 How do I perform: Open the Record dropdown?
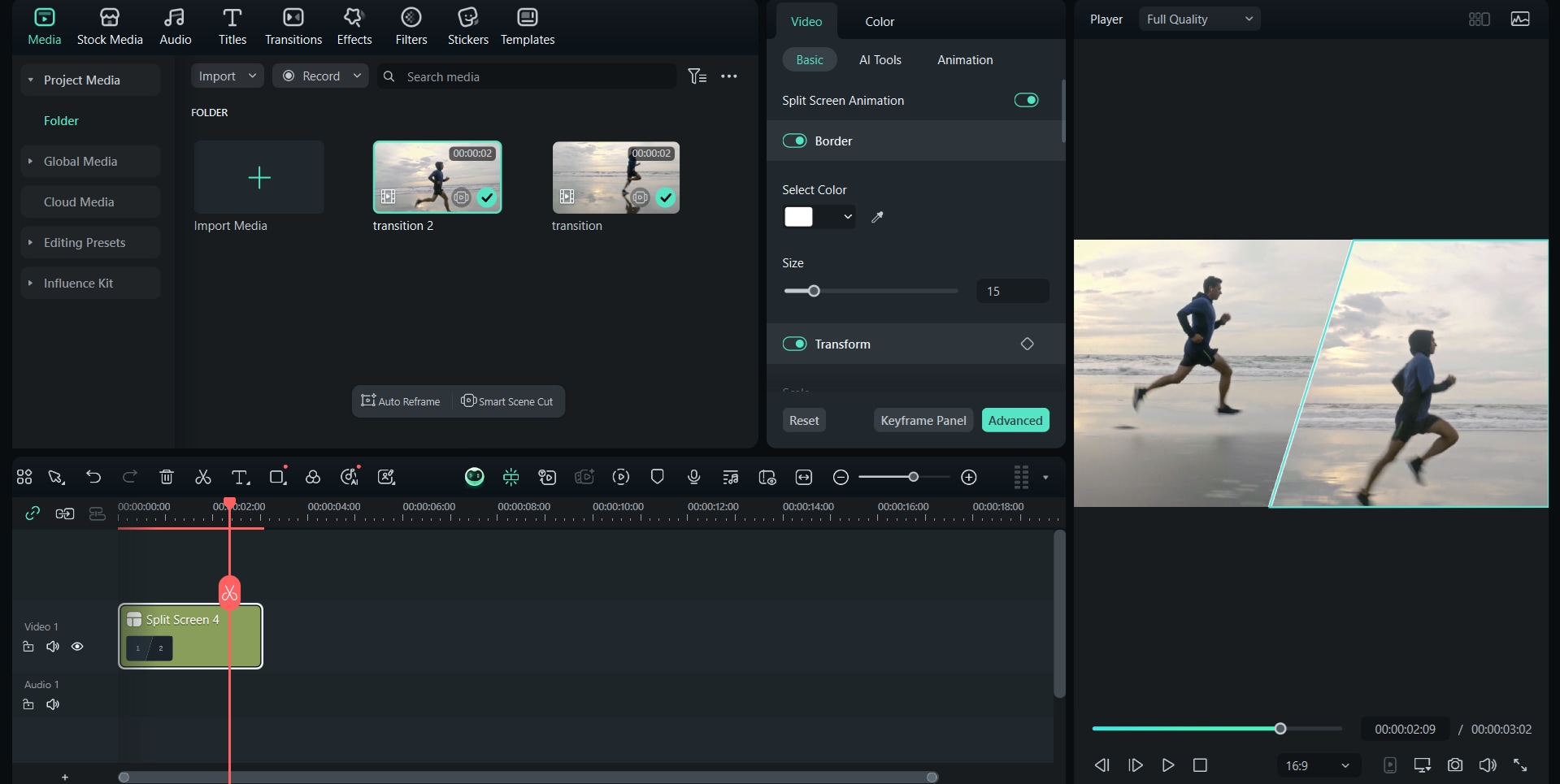[320, 76]
